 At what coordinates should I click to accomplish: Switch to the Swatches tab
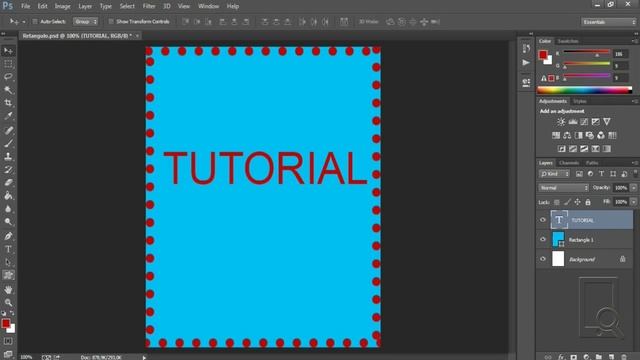[568, 41]
